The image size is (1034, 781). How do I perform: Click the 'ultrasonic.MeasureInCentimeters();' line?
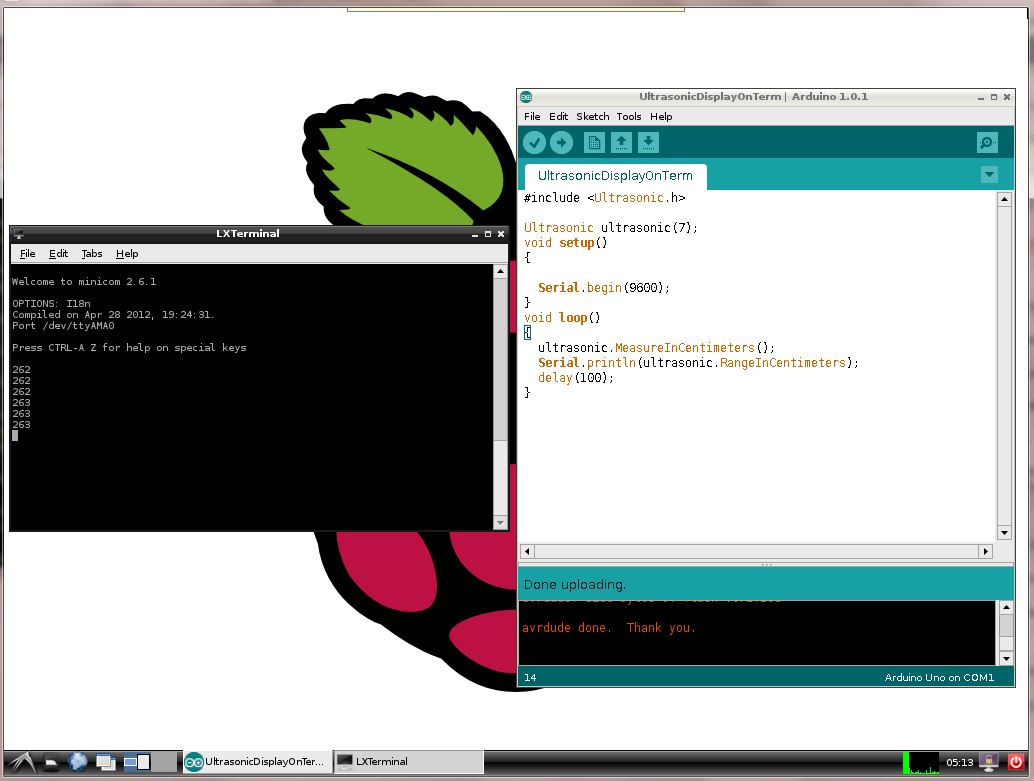[x=656, y=348]
